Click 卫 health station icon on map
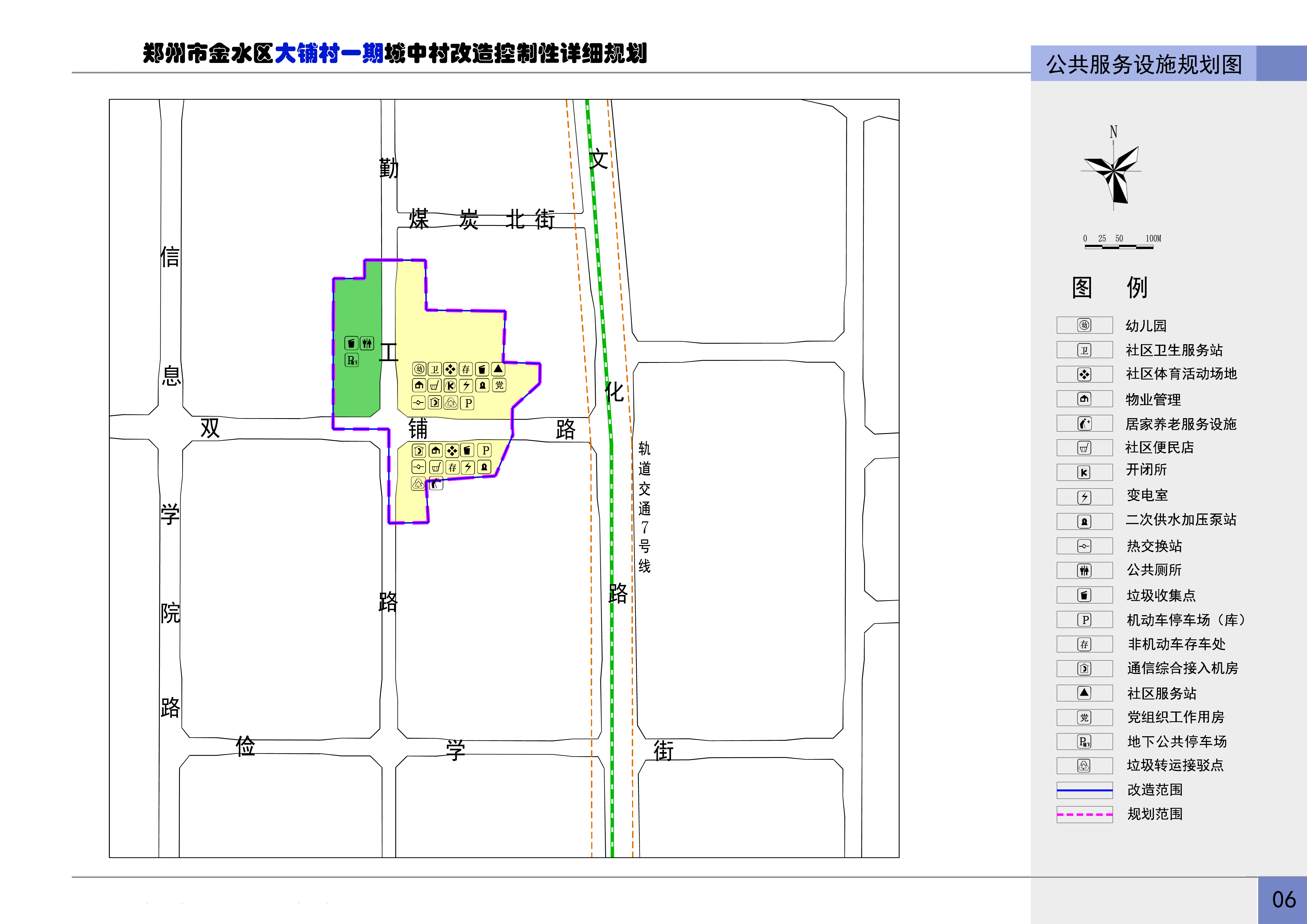This screenshot has height=924, width=1307. point(434,369)
